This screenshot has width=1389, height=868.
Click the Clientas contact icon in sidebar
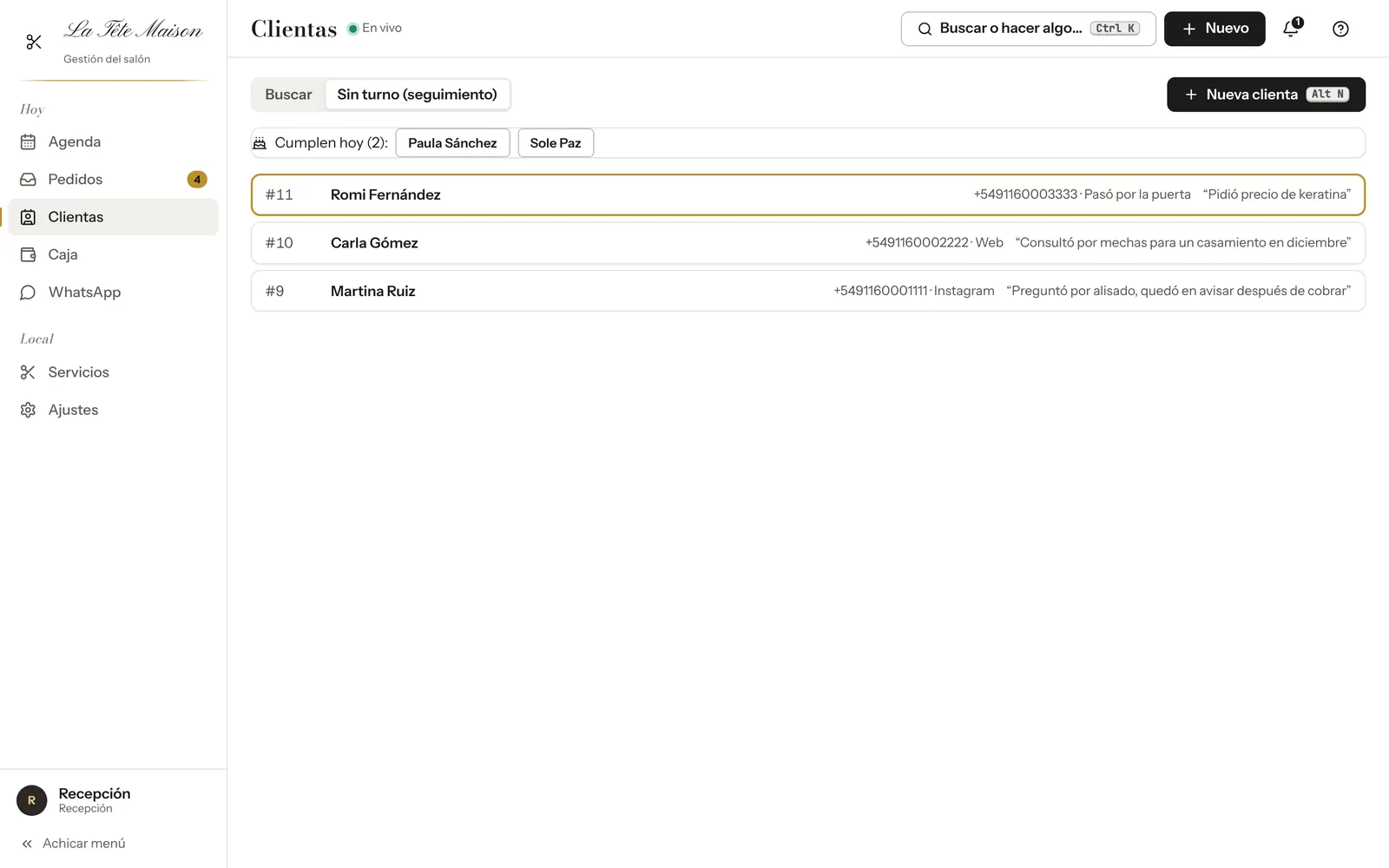(x=28, y=217)
